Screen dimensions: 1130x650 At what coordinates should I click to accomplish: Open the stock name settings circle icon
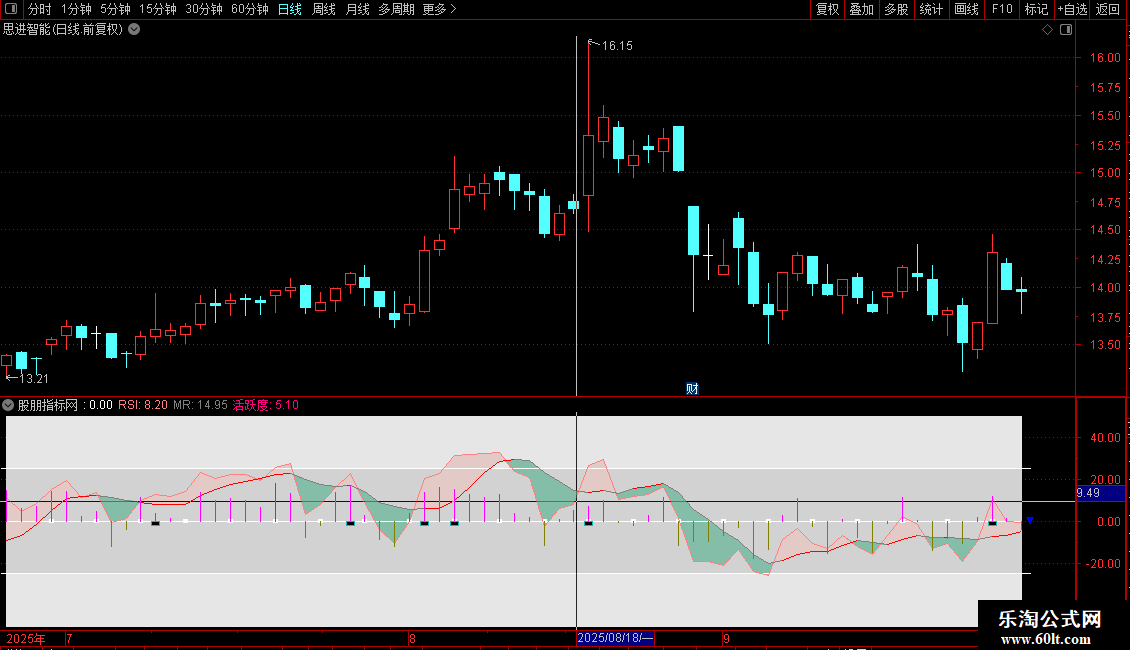(x=134, y=30)
